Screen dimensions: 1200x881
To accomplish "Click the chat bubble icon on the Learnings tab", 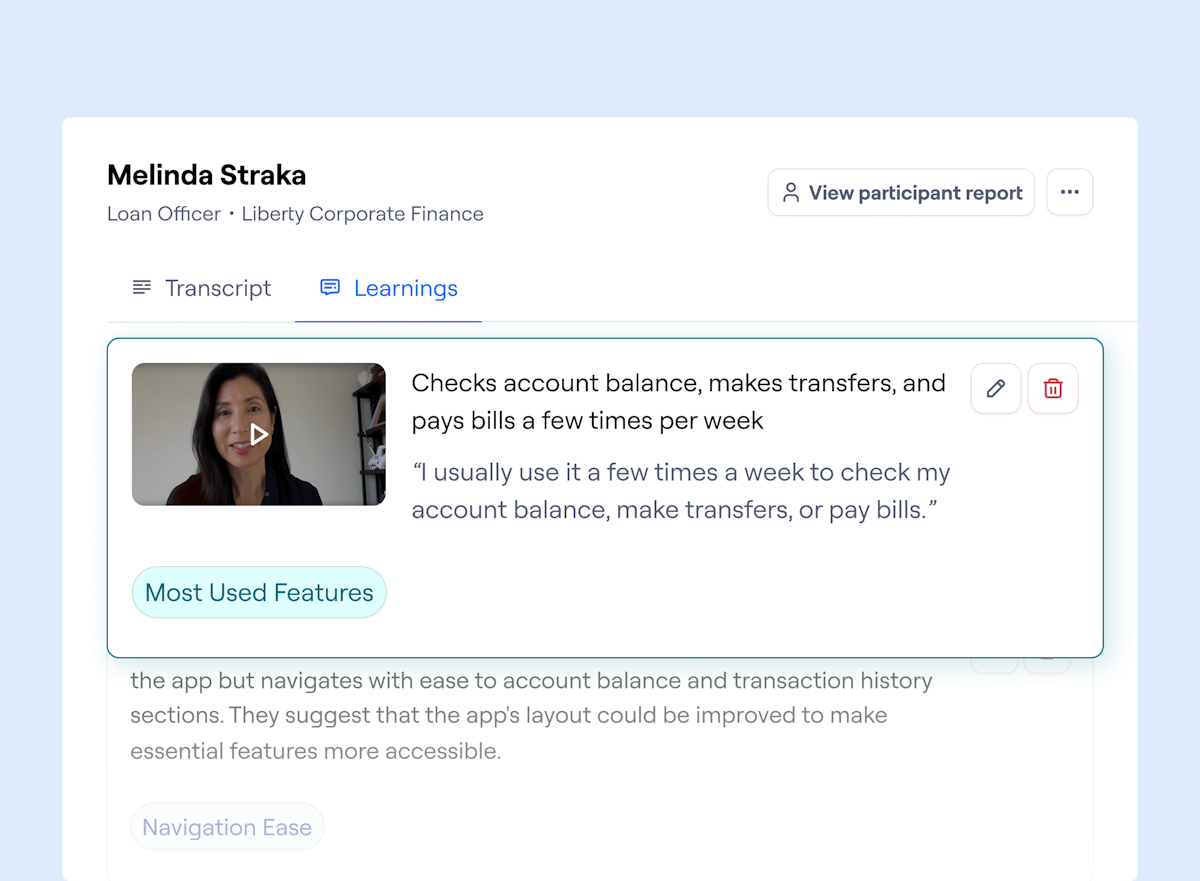I will (x=330, y=288).
